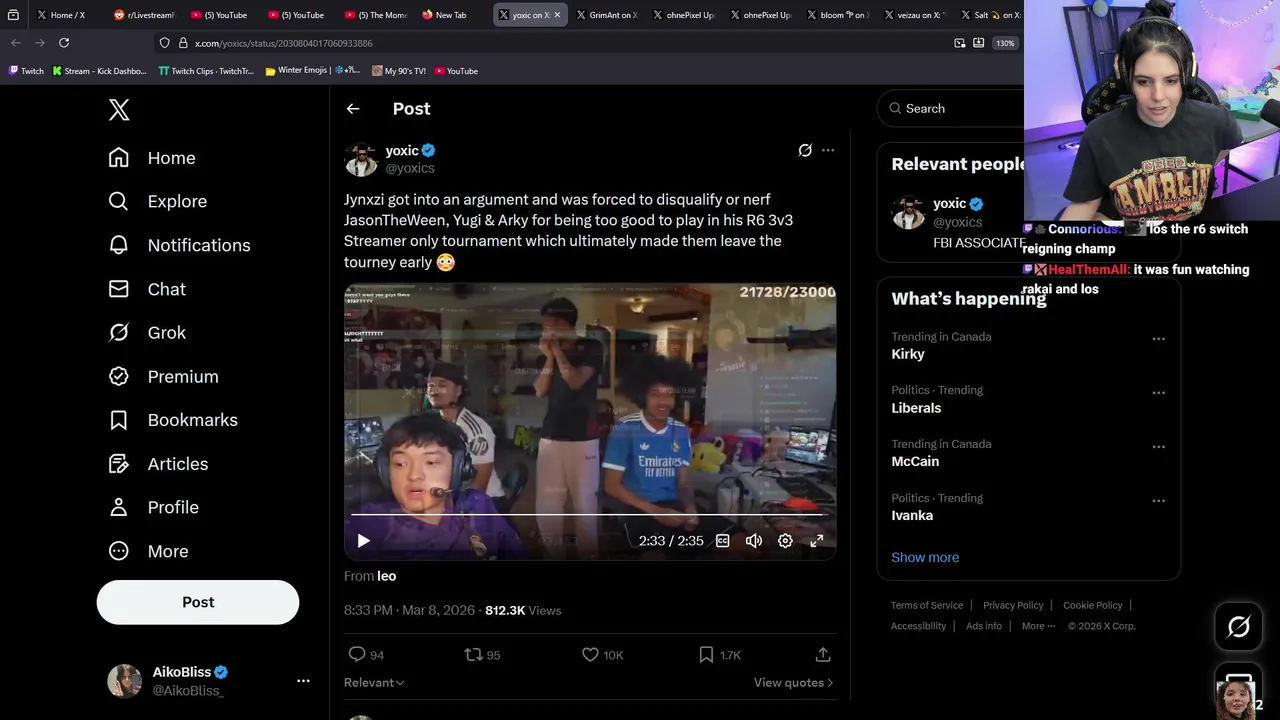Open video settings gear
This screenshot has width=1280, height=720.
785,541
